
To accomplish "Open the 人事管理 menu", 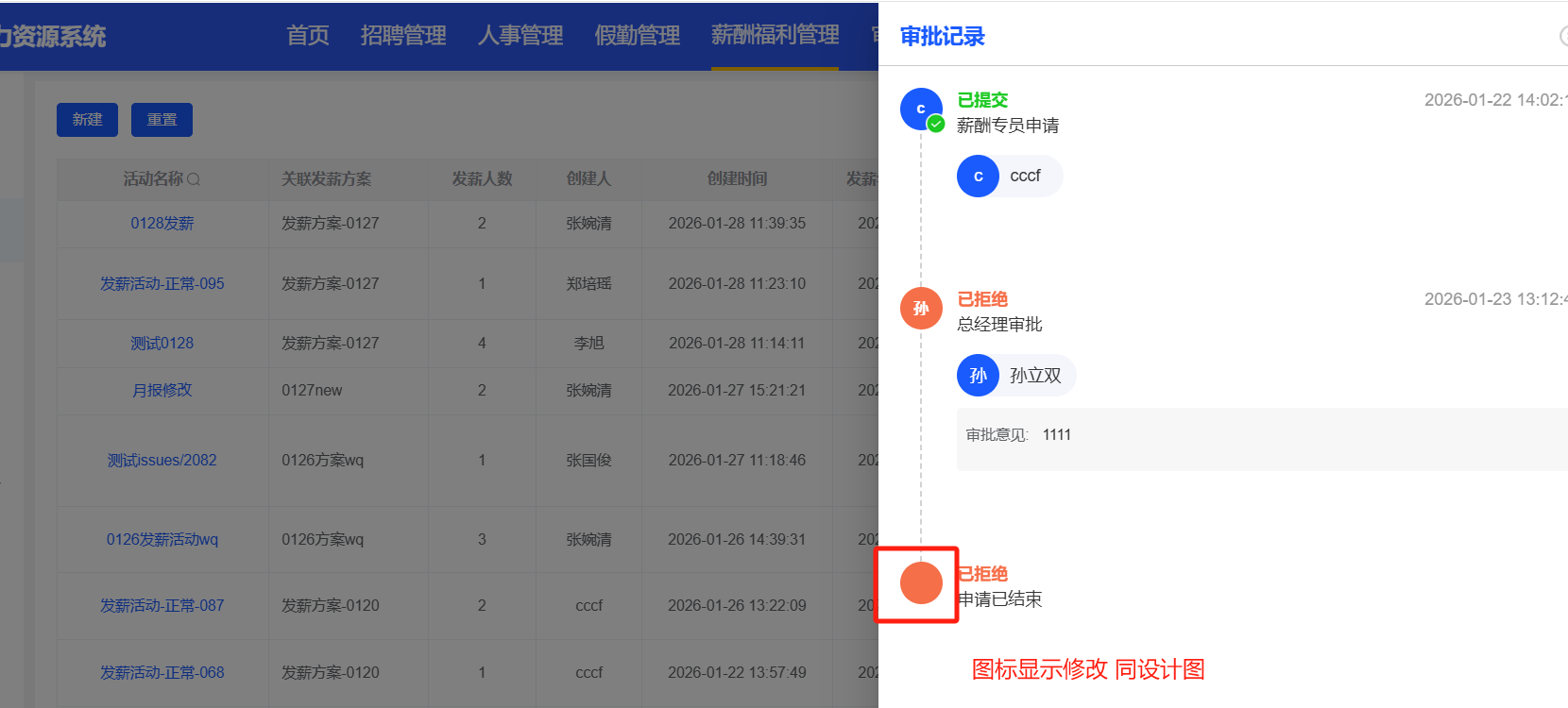I will pyautogui.click(x=520, y=36).
